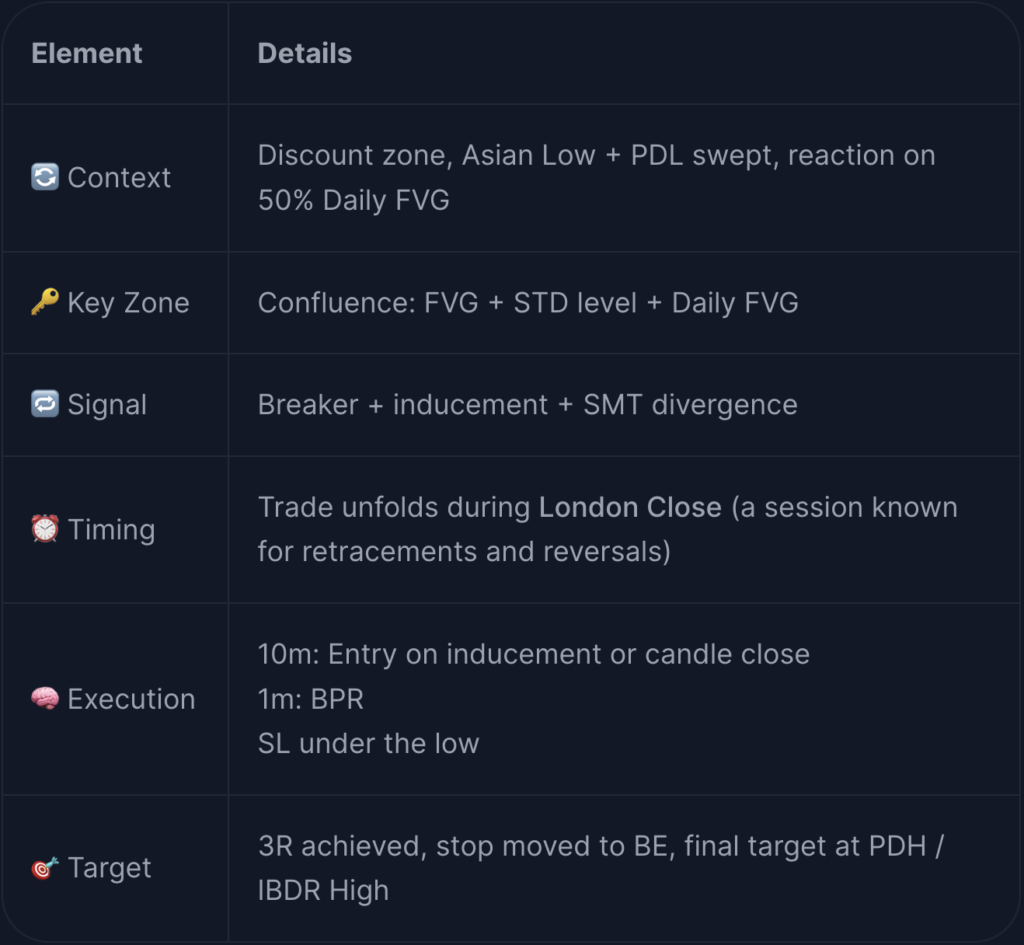
Task: Click the key icon beside Key Zone
Action: click(x=45, y=302)
